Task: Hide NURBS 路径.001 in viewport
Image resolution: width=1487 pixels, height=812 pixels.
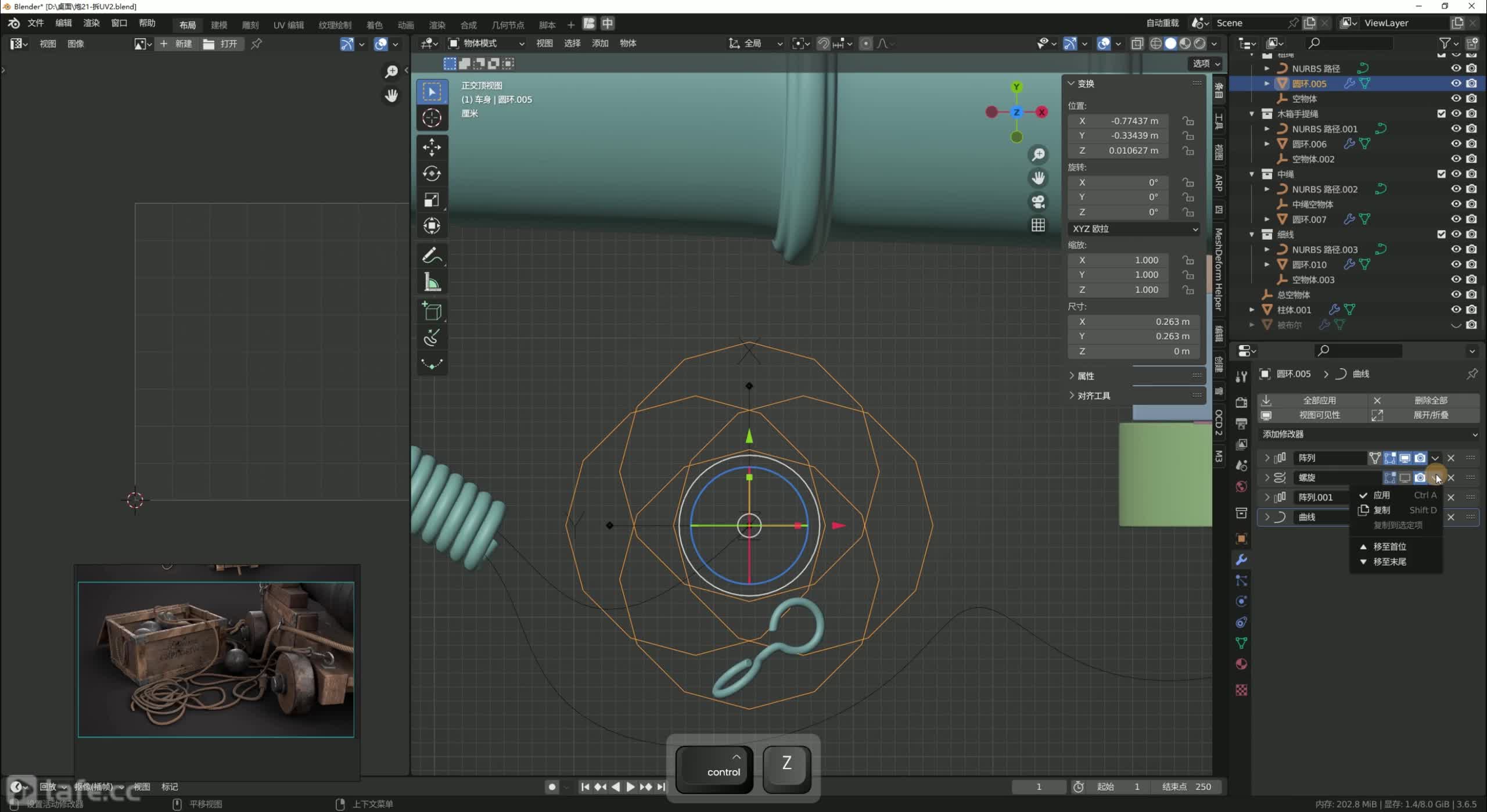Action: pyautogui.click(x=1456, y=129)
